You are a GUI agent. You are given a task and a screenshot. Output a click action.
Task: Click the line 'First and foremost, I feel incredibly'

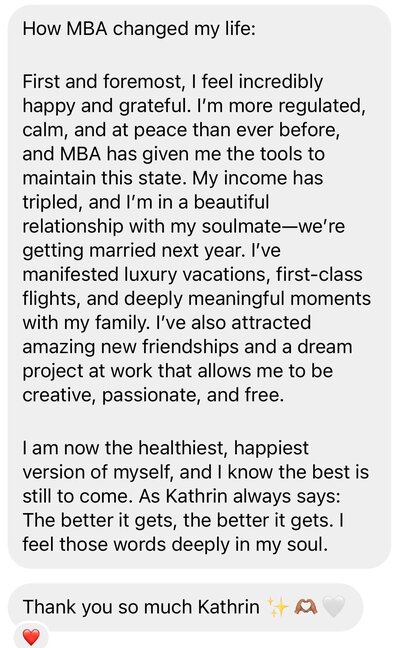pos(172,82)
